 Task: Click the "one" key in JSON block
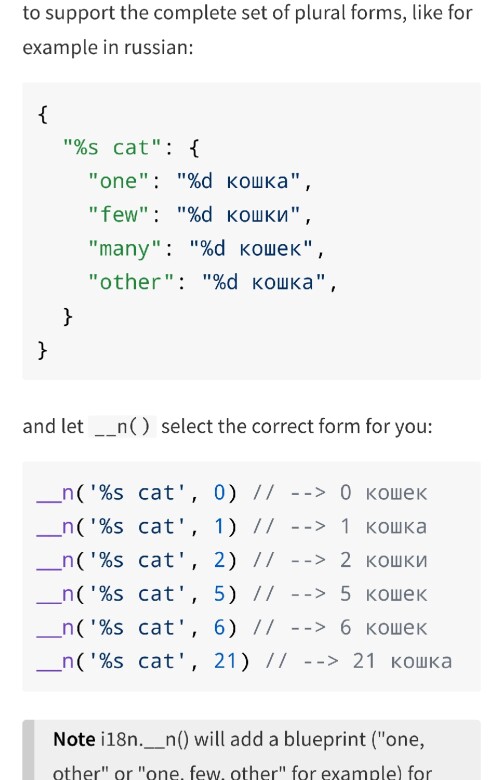(x=118, y=181)
